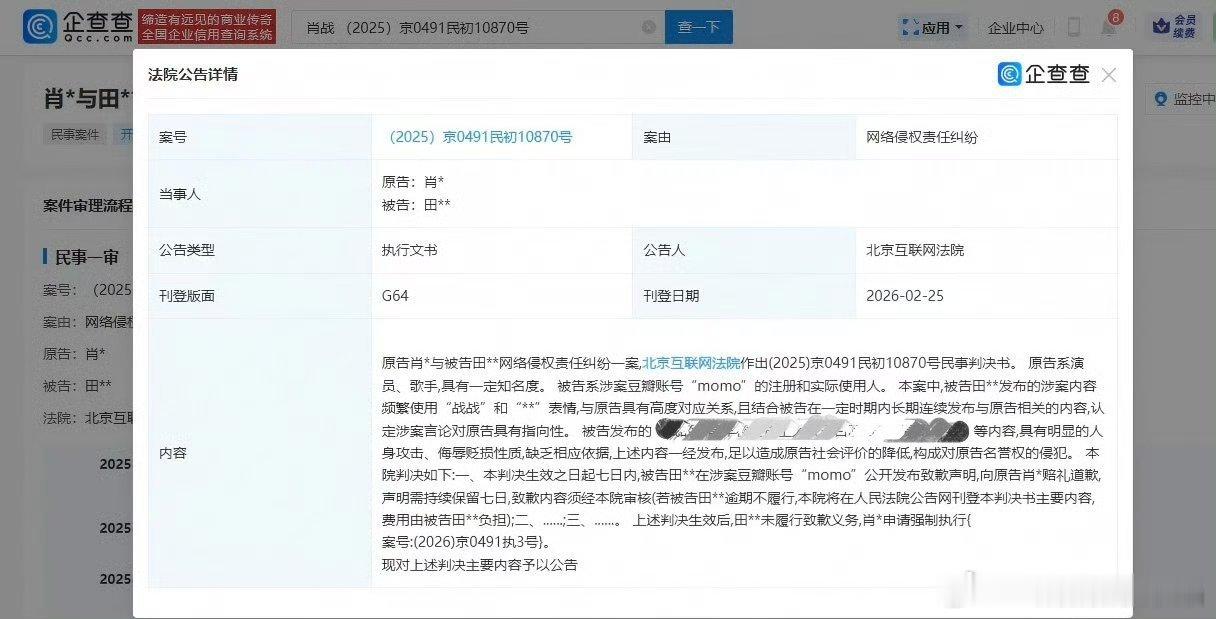The height and width of the screenshot is (619, 1216).
Task: Open the 应用 dropdown menu
Action: pos(932,27)
